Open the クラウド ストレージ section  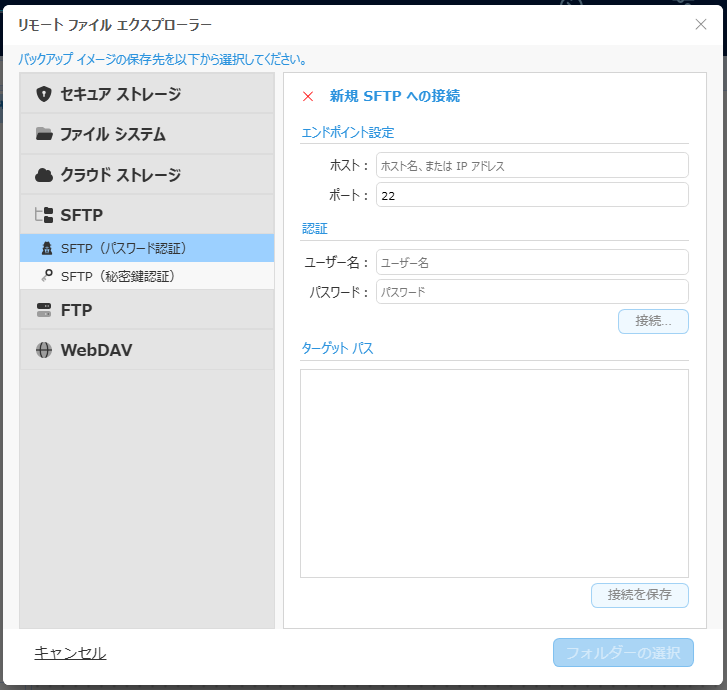[147, 175]
